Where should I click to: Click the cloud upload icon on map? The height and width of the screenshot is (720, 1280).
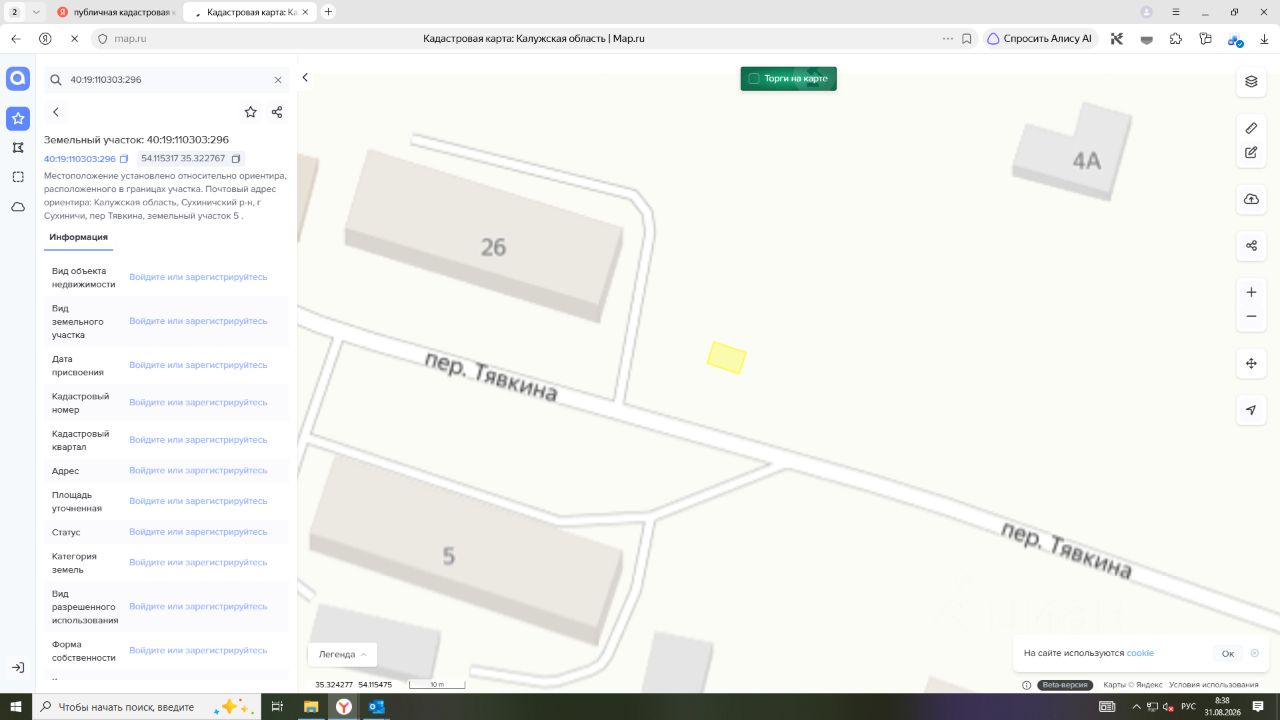[x=1251, y=199]
